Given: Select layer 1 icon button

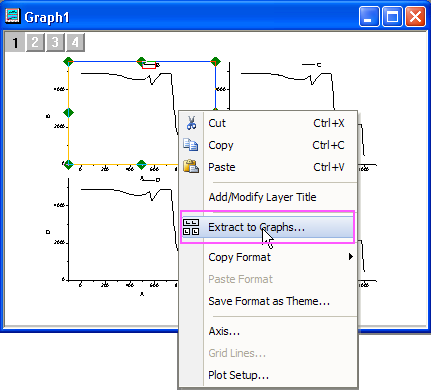Looking at the screenshot, I should (15, 42).
